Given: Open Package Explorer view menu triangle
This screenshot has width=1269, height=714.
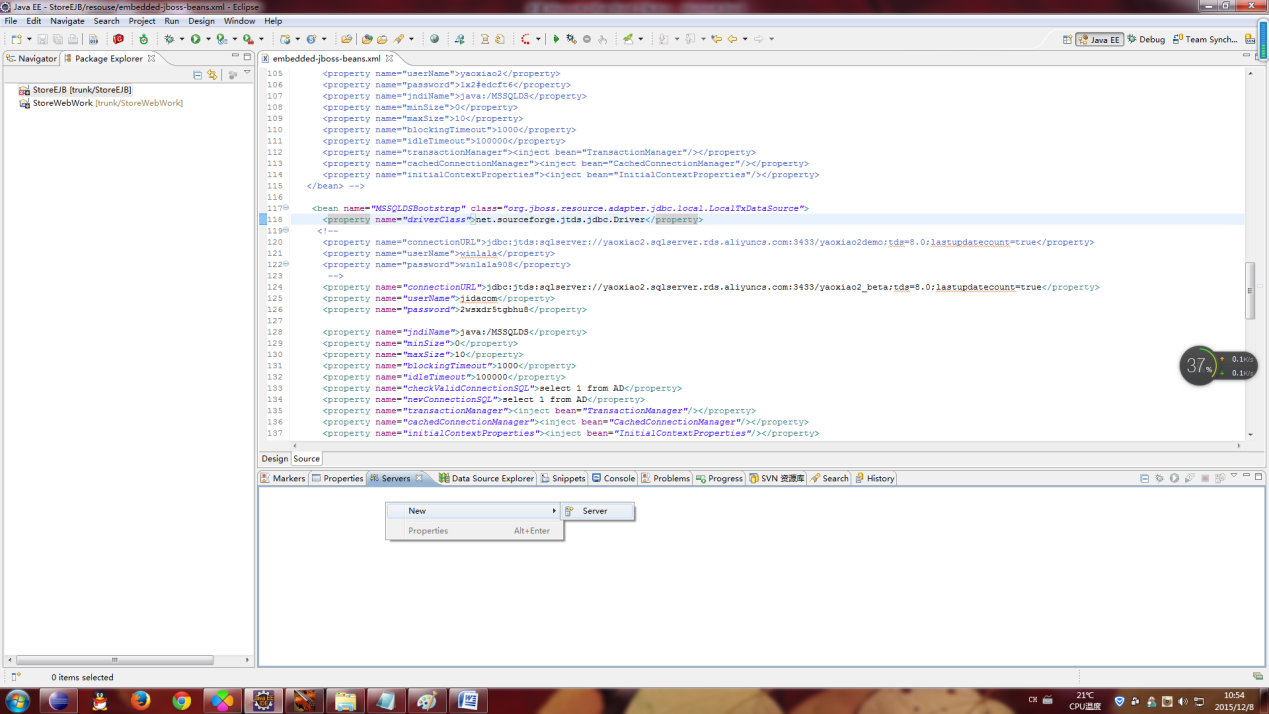Looking at the screenshot, I should [247, 74].
